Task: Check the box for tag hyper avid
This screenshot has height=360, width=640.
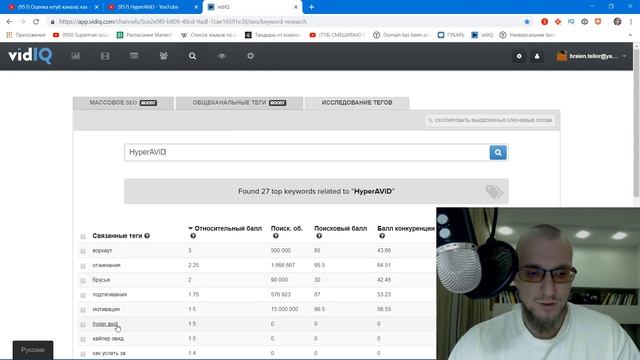Action: [x=83, y=324]
